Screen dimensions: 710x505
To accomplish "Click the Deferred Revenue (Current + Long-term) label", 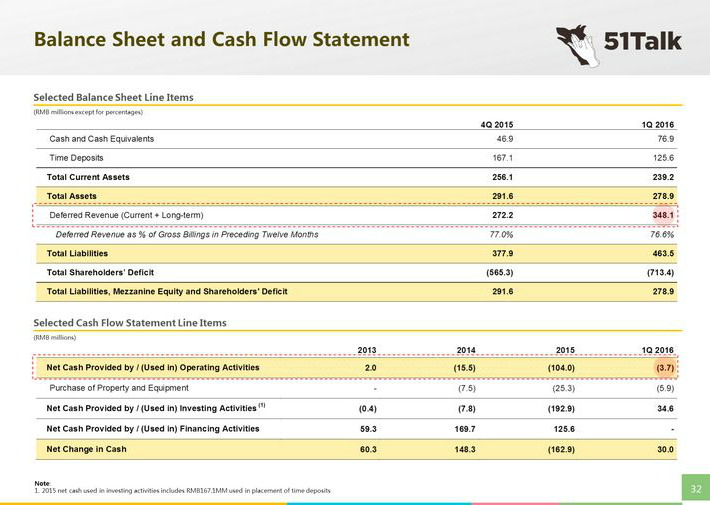I will pos(135,215).
